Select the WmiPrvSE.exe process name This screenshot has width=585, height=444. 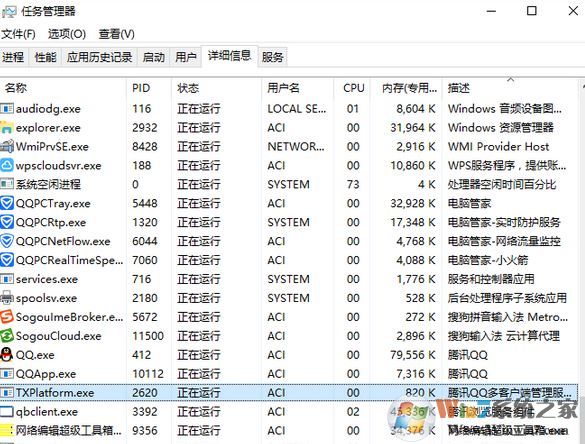pyautogui.click(x=52, y=147)
